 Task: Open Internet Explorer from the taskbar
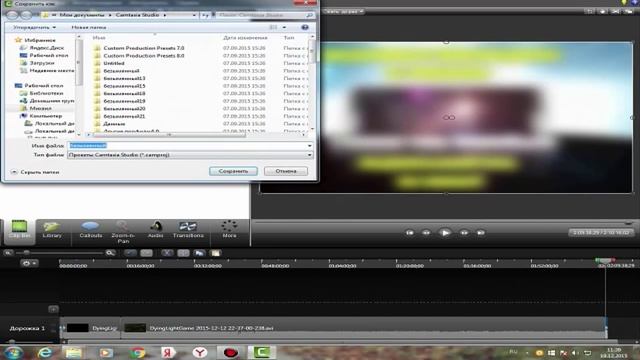pos(44,352)
